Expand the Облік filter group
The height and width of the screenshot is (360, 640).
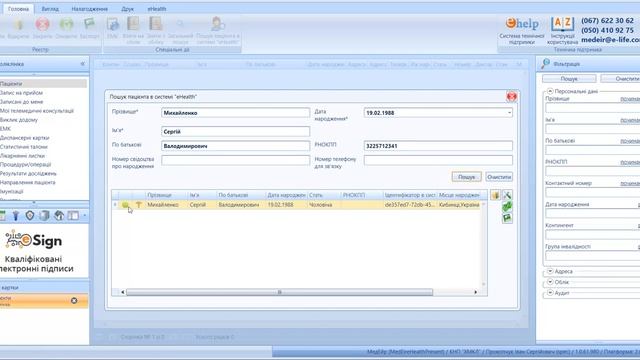click(x=550, y=282)
